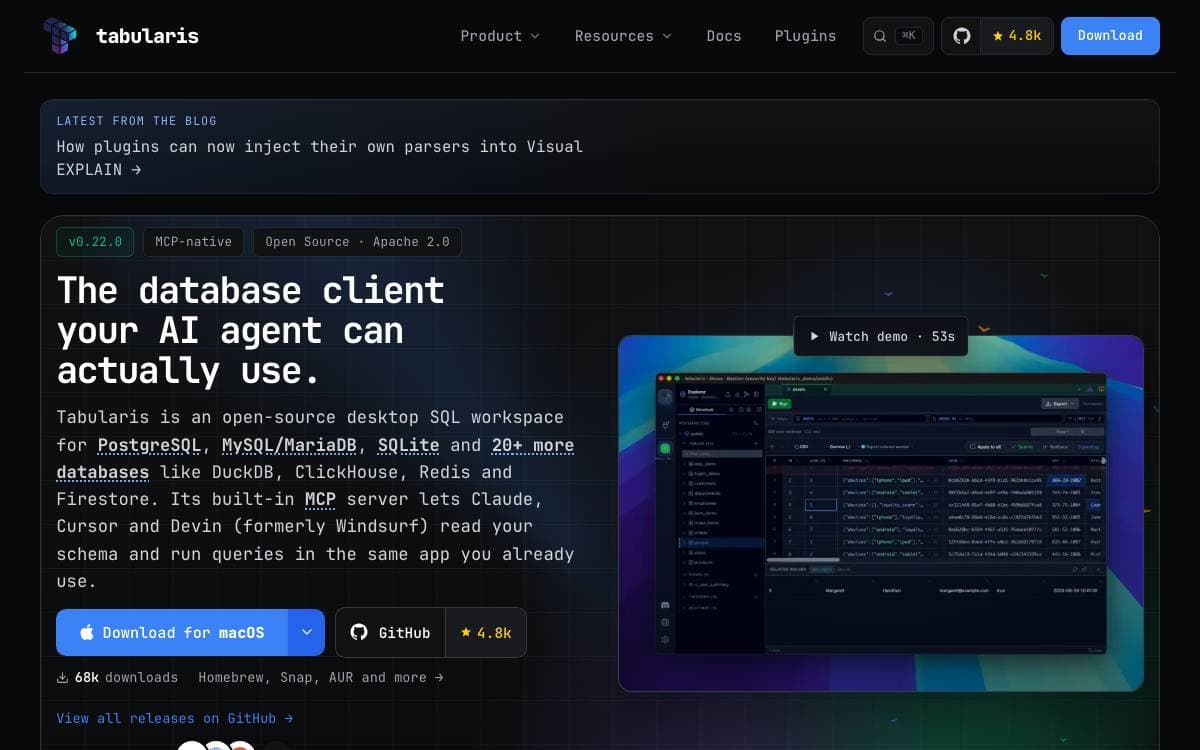Click the tabularis cube logo
This screenshot has height=750, width=1200.
click(60, 36)
